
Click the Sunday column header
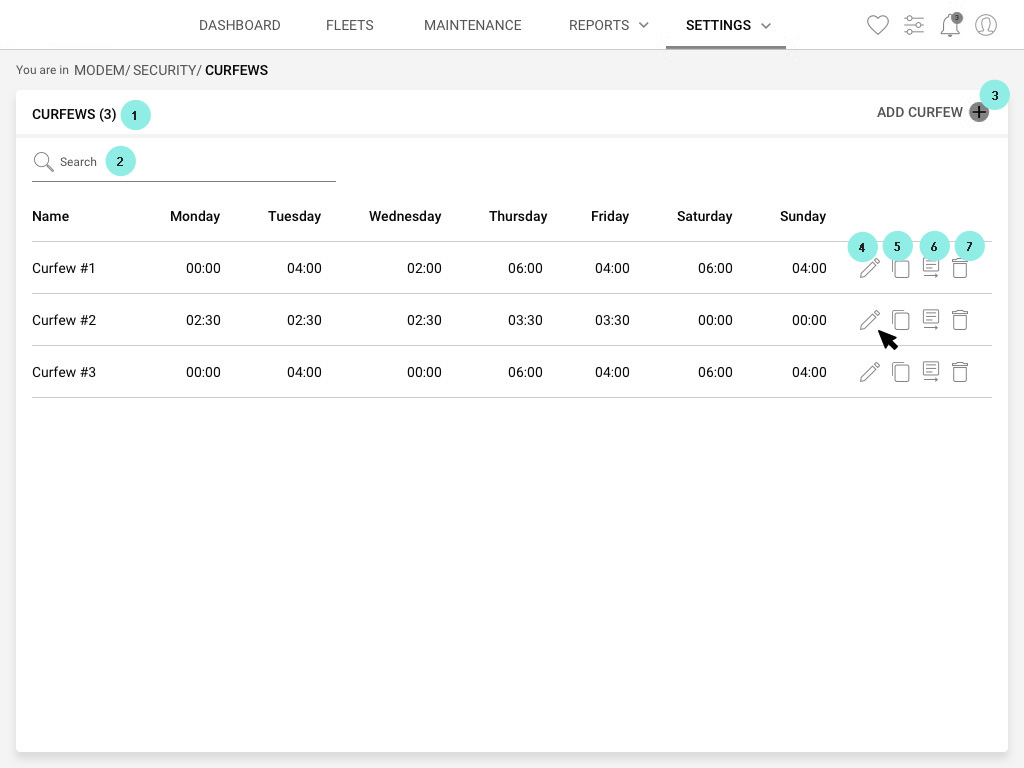click(x=803, y=216)
